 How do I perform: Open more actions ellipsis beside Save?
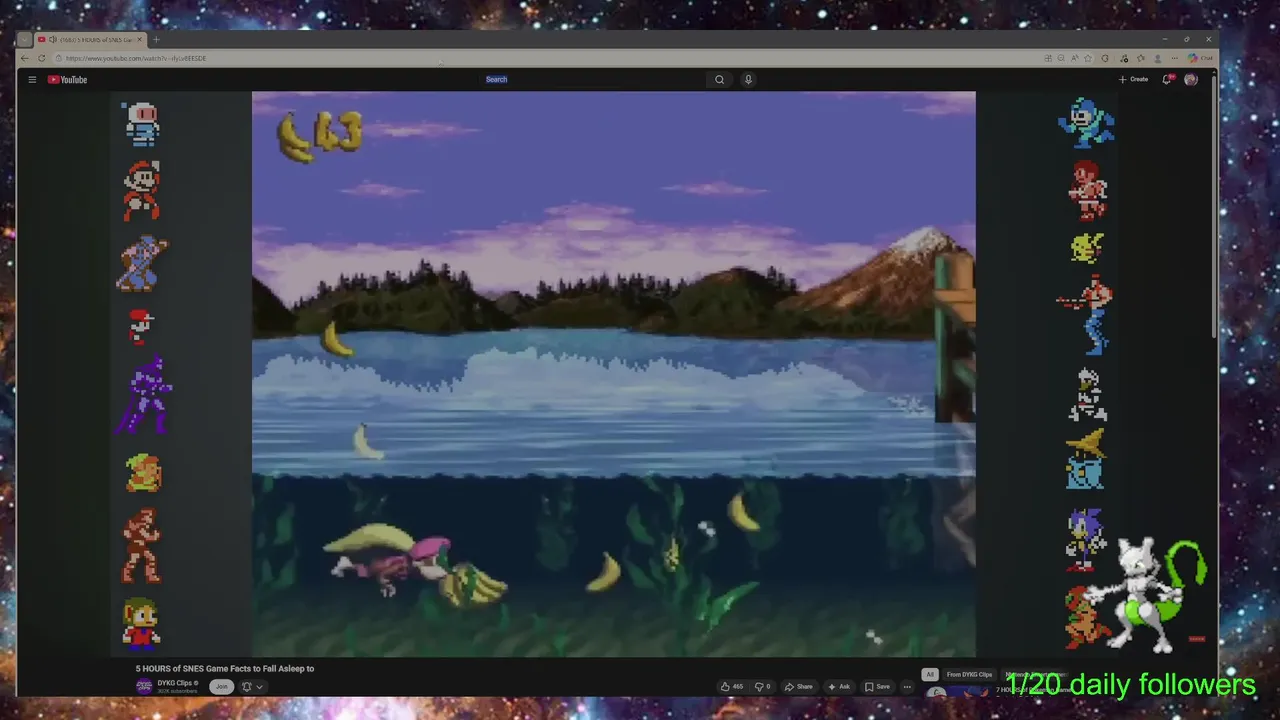pos(907,686)
